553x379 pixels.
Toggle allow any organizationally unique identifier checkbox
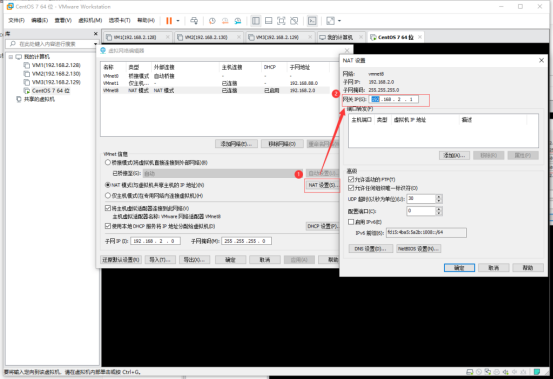tap(351, 188)
